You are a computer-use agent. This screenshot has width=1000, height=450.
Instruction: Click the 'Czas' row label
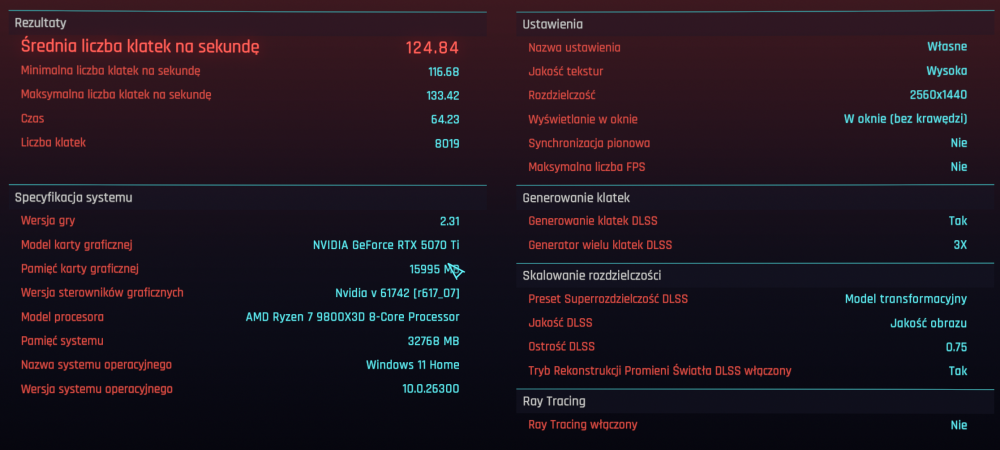(33, 119)
